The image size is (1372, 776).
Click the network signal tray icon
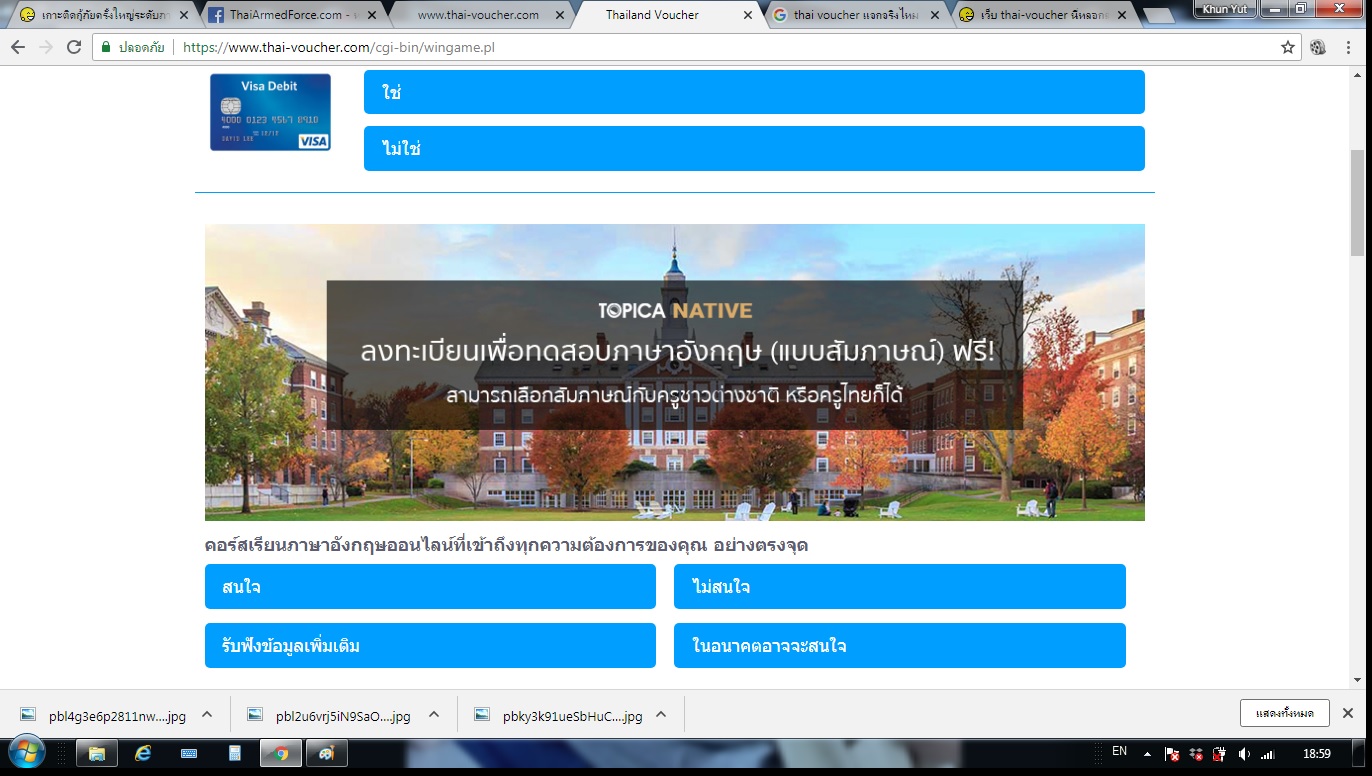(1268, 754)
